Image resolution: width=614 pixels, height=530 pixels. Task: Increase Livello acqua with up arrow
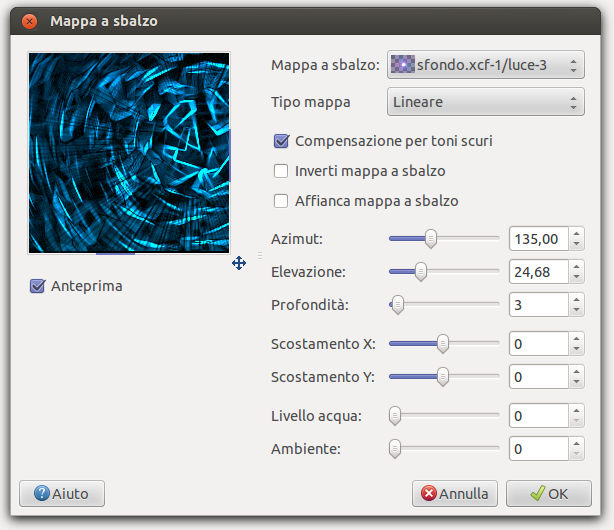tap(576, 411)
